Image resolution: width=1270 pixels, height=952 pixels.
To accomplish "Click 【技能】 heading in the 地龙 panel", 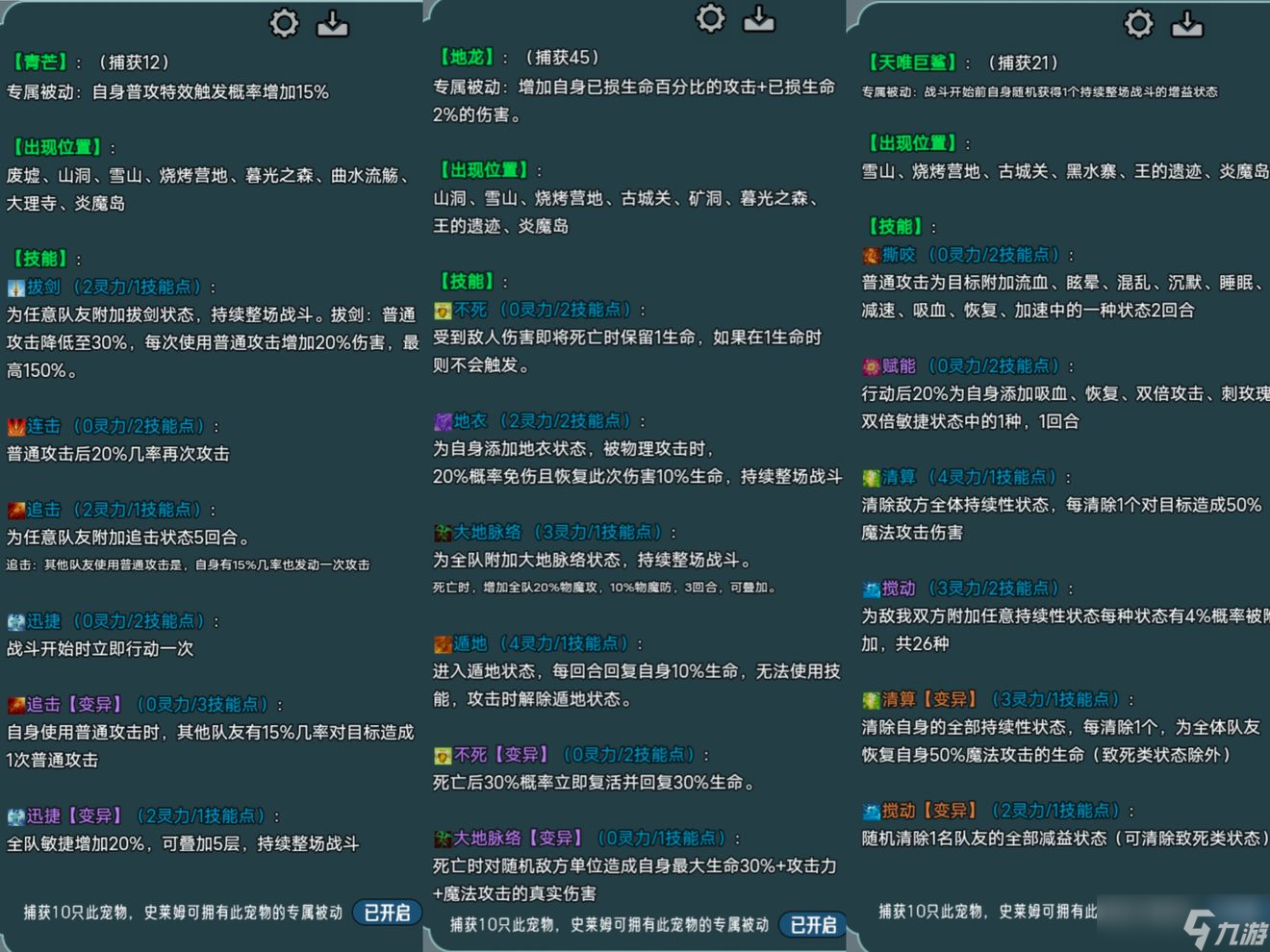I will (x=467, y=282).
